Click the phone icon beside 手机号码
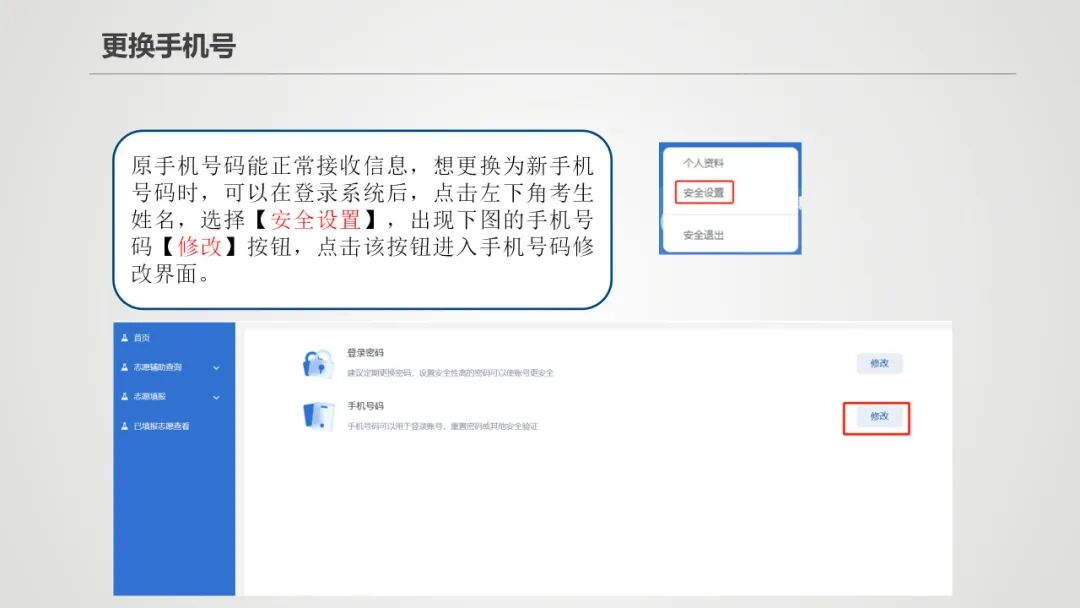1080x608 pixels. tap(319, 418)
